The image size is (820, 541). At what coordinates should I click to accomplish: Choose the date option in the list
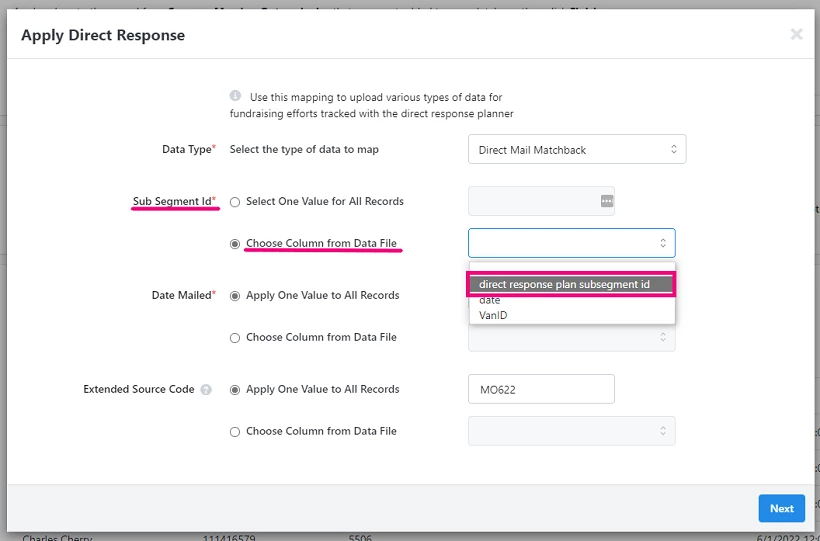click(572, 300)
